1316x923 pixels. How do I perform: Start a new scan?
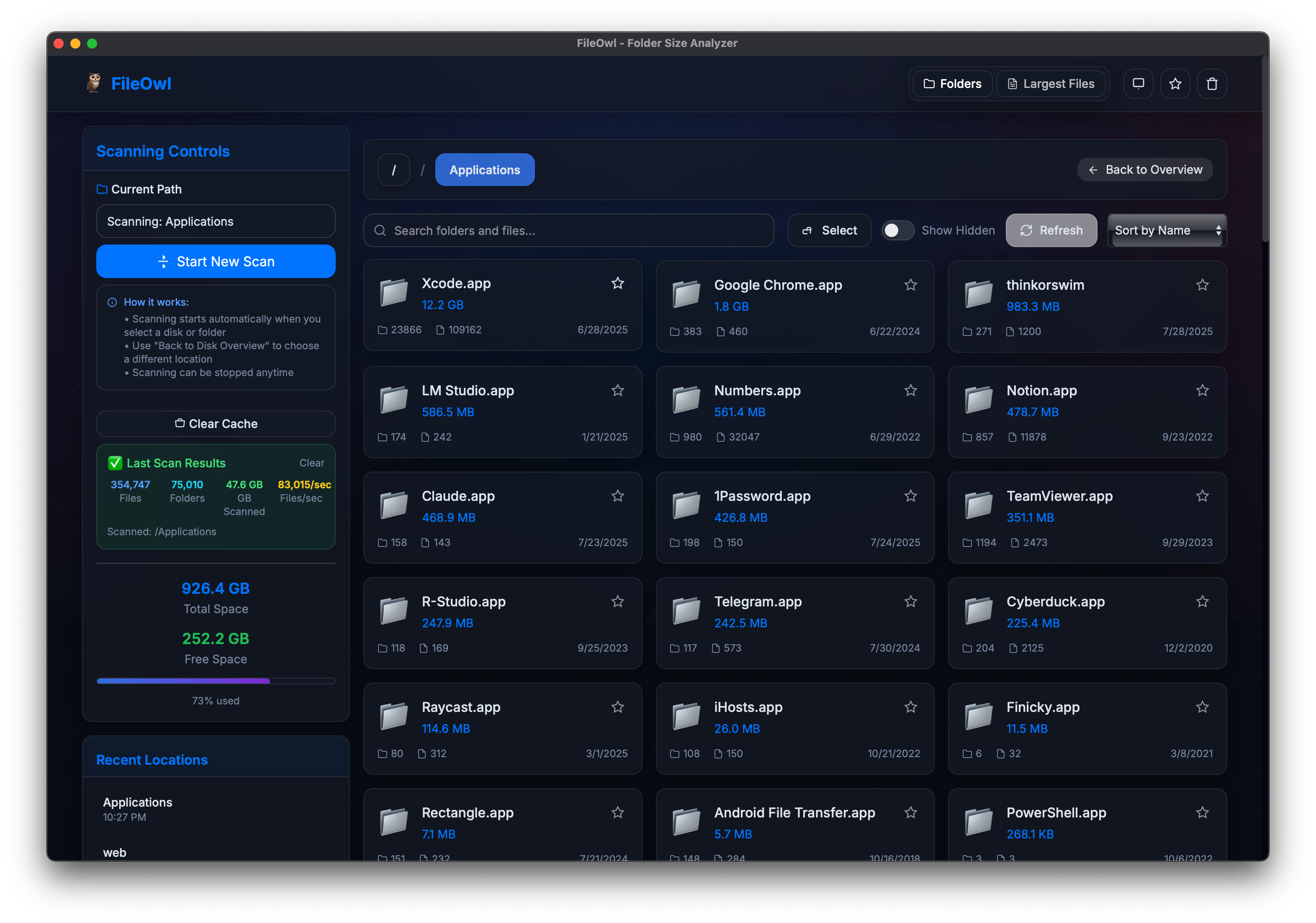click(x=216, y=261)
